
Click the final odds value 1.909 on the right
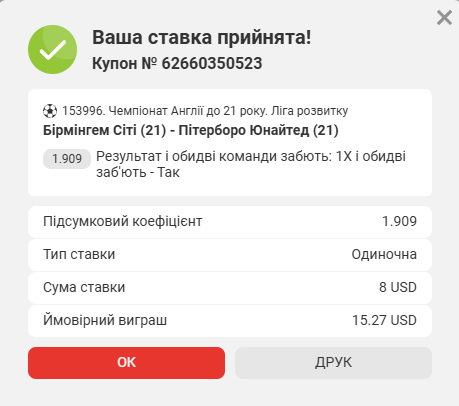(x=399, y=221)
